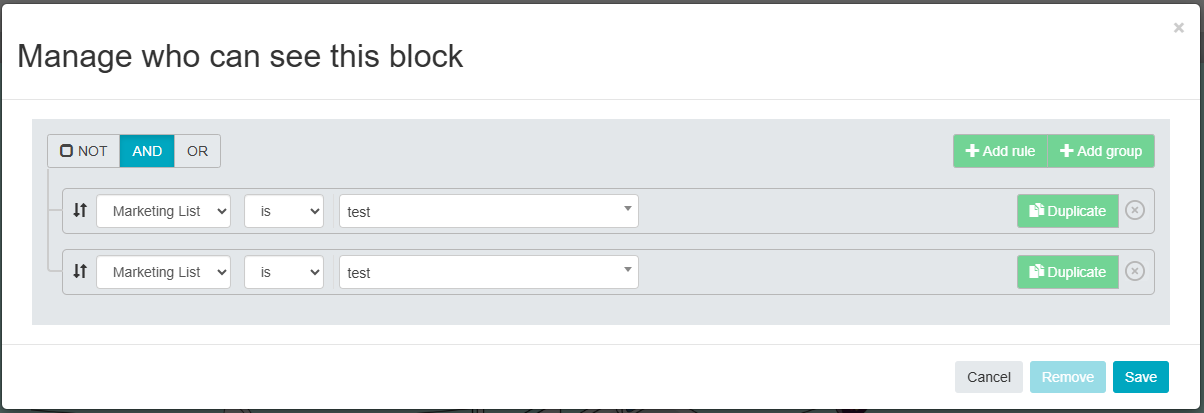Delete the first rule using circled X icon
This screenshot has height=413, width=1204.
[x=1135, y=211]
